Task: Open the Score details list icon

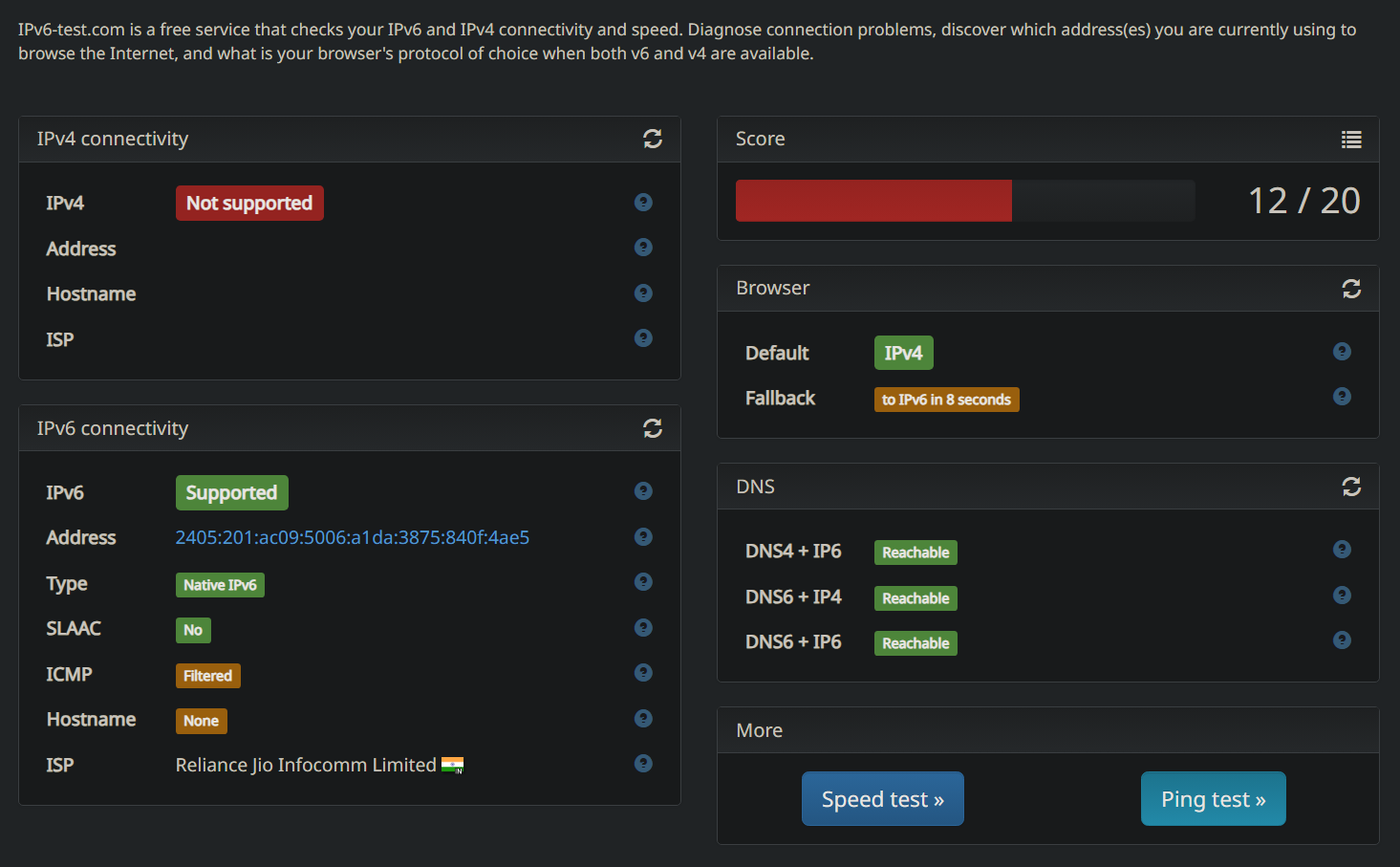Action: point(1351,140)
